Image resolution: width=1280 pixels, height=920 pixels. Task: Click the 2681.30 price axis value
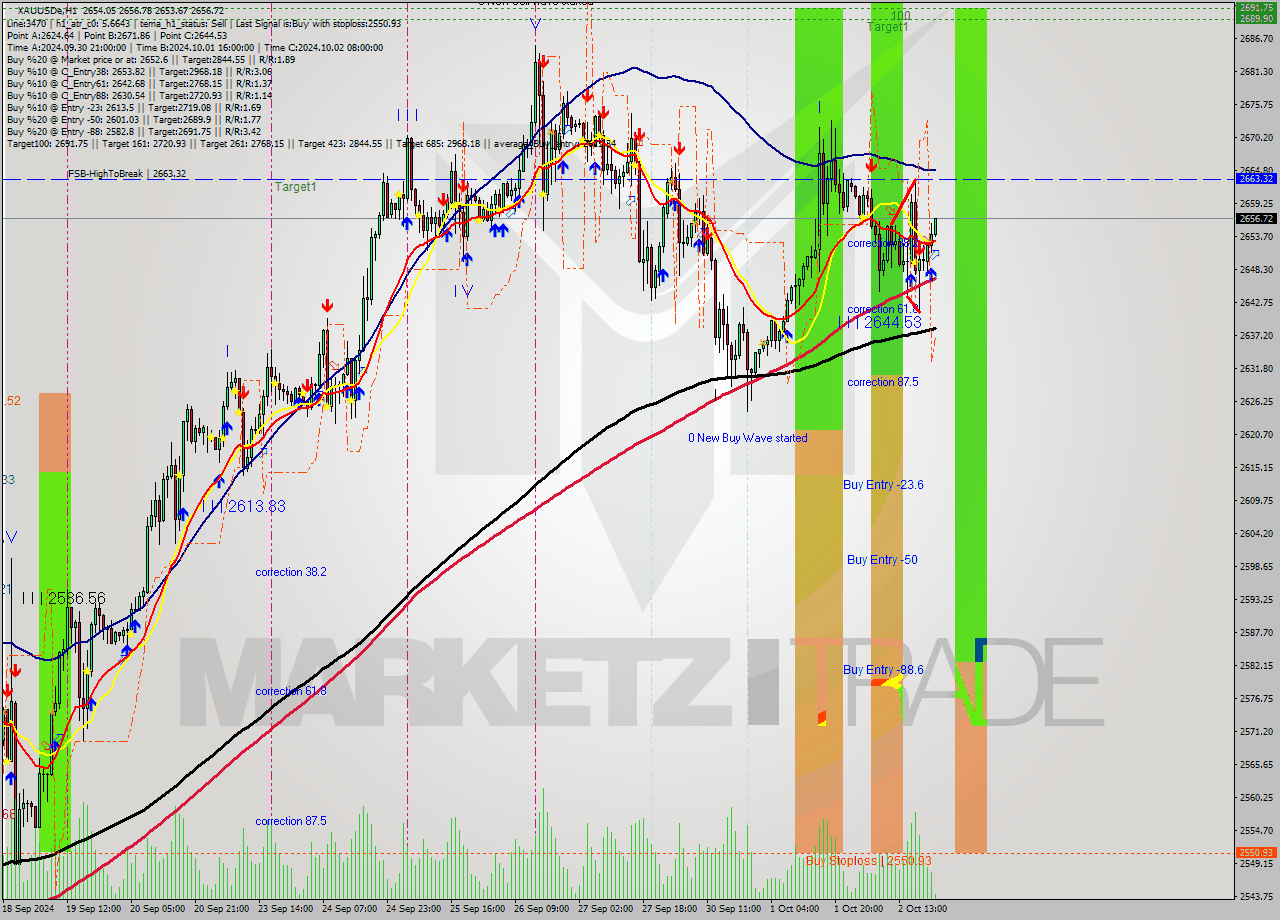pos(1256,72)
